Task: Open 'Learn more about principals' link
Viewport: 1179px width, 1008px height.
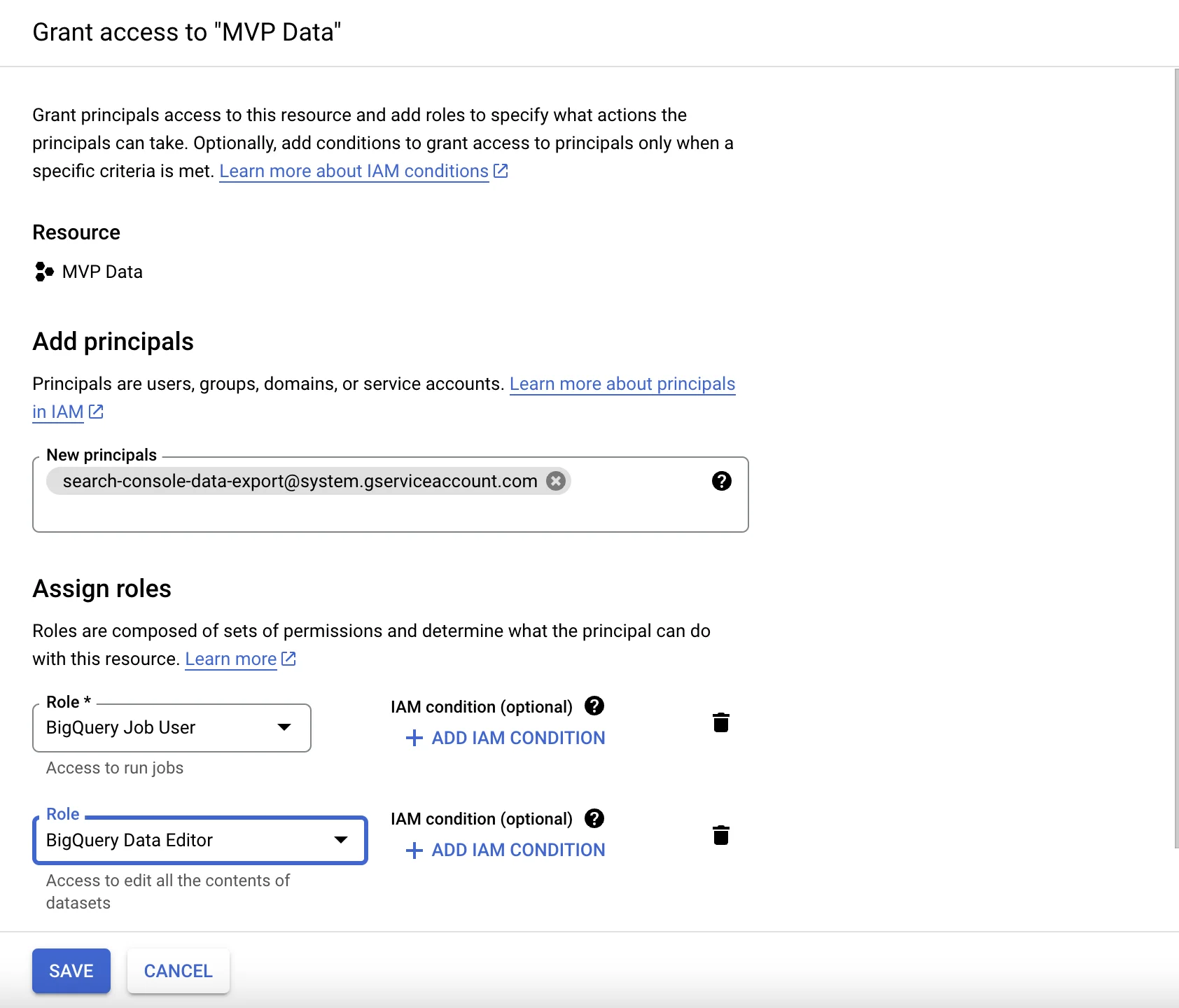Action: pos(622,384)
